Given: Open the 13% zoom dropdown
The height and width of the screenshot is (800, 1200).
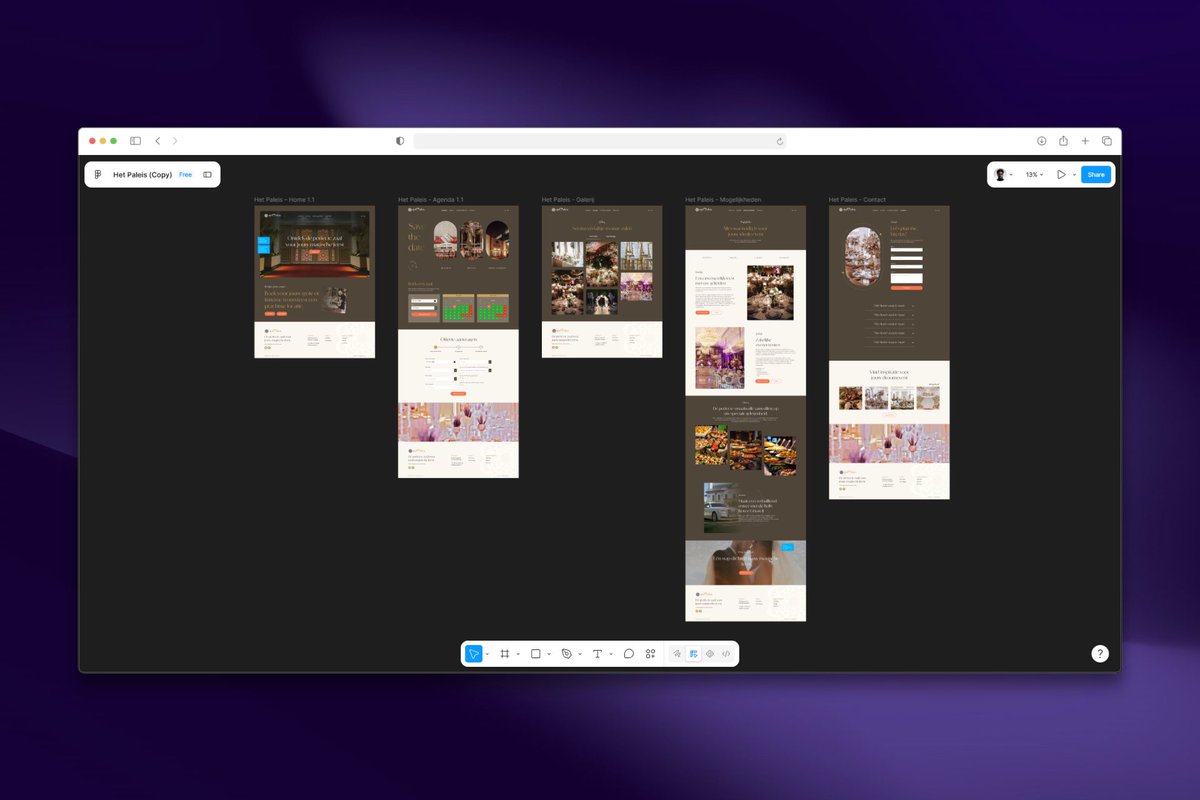Looking at the screenshot, I should point(1034,175).
